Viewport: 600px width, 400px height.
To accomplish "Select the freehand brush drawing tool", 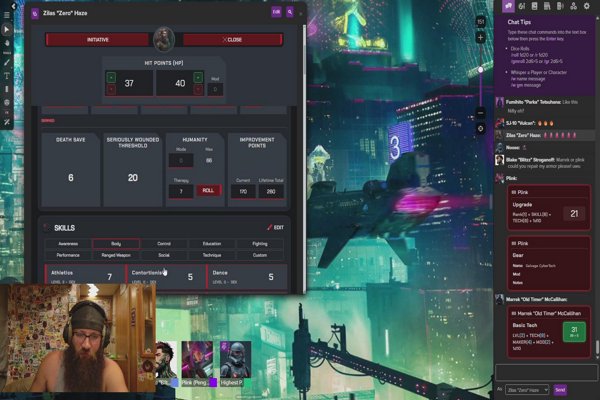I will tap(7, 62).
